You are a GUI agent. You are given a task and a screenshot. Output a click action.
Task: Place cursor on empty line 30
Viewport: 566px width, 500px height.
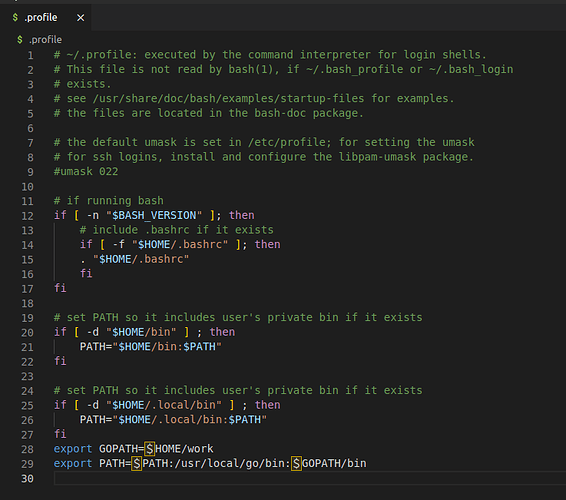pos(310,478)
